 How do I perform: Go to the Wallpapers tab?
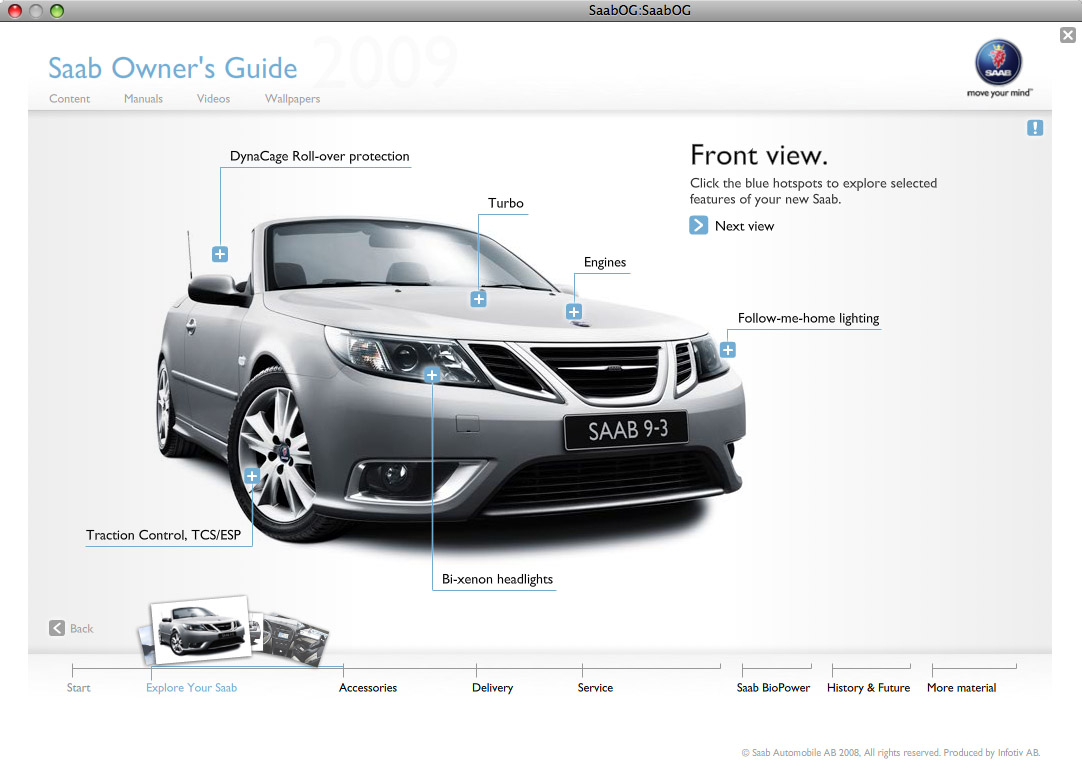293,99
